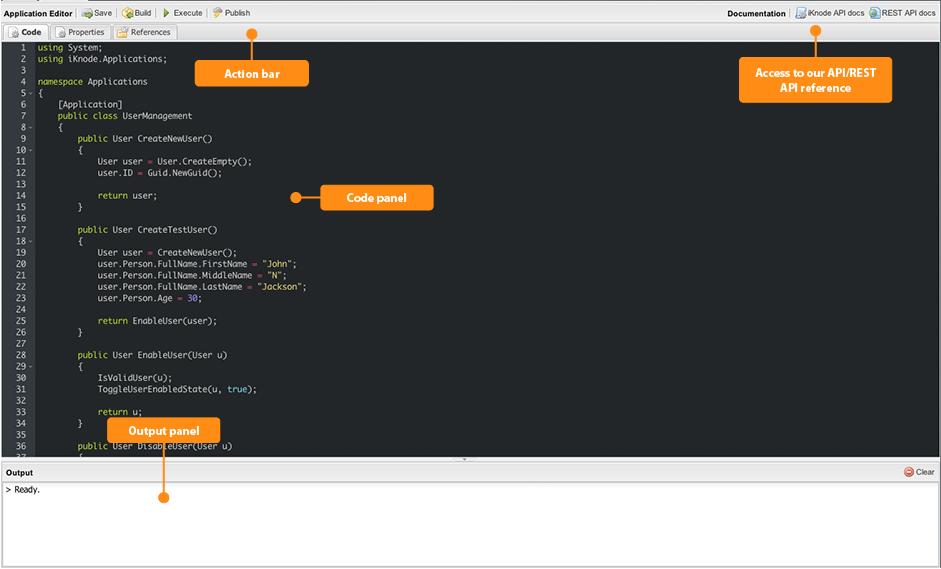Switch to the Properties tab
The image size is (941, 569).
[80, 32]
